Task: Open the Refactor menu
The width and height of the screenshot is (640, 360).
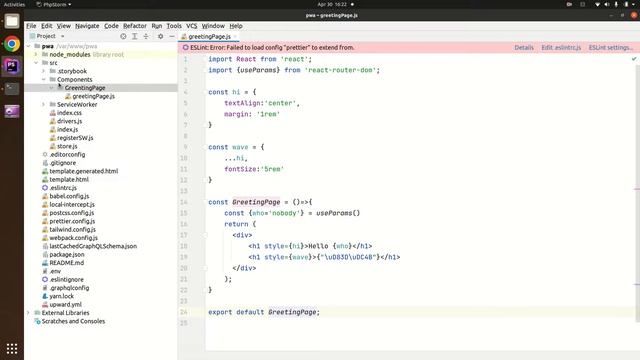Action: click(x=135, y=26)
